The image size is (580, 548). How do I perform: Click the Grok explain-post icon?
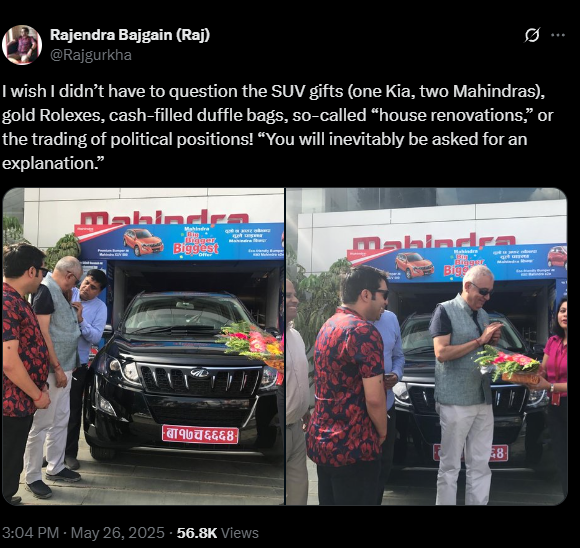[x=532, y=35]
